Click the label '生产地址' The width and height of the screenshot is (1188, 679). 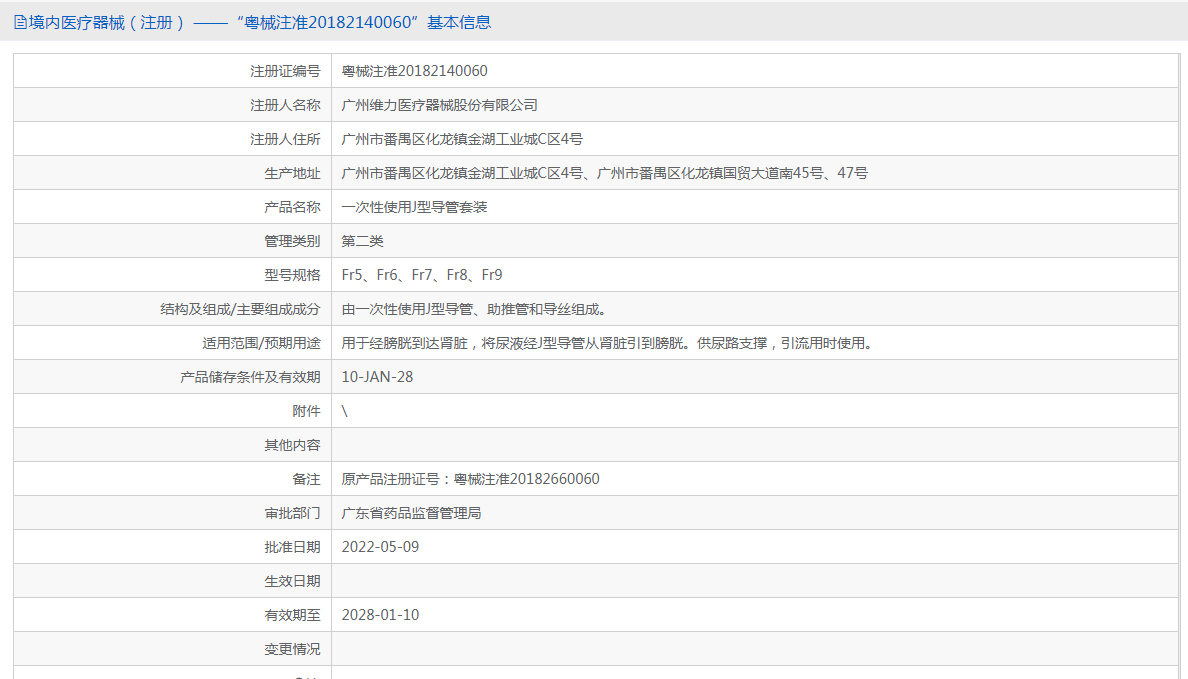click(x=292, y=174)
